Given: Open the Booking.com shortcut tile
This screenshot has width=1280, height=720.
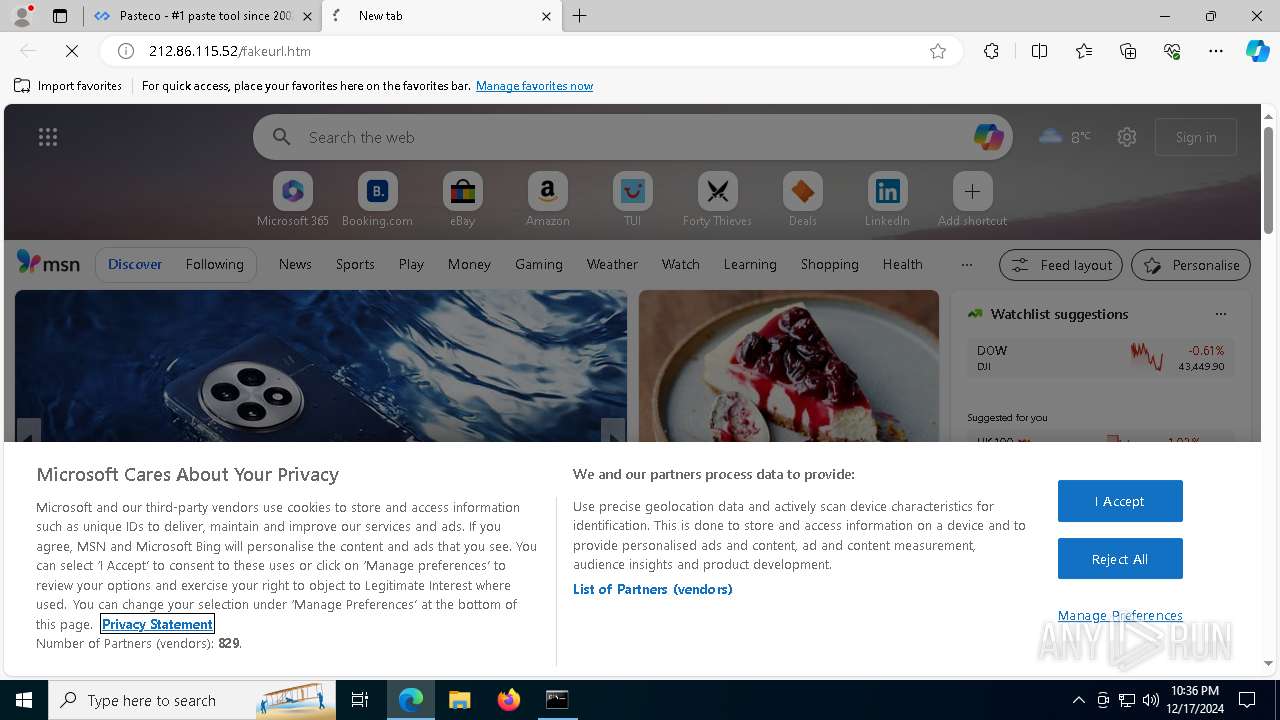Looking at the screenshot, I should tap(377, 200).
